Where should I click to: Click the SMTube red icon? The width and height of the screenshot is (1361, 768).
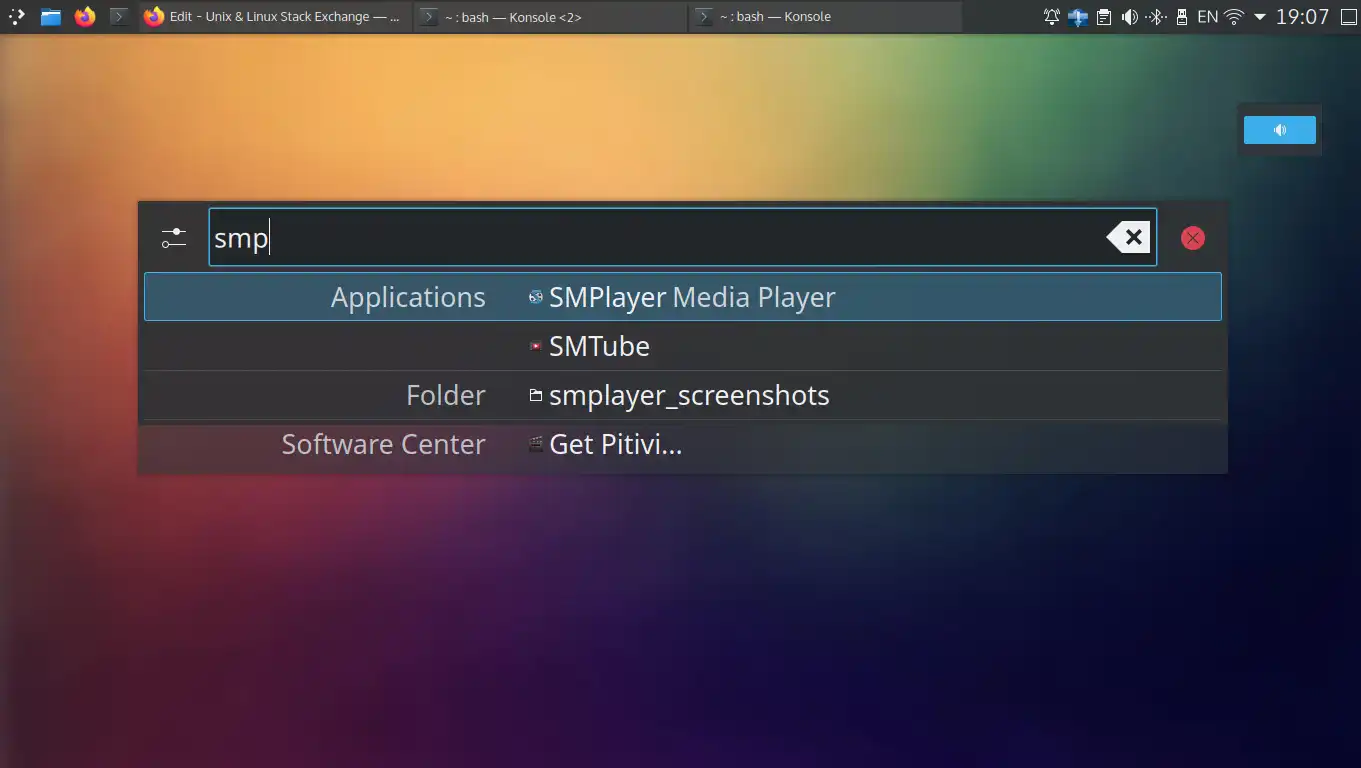(536, 346)
